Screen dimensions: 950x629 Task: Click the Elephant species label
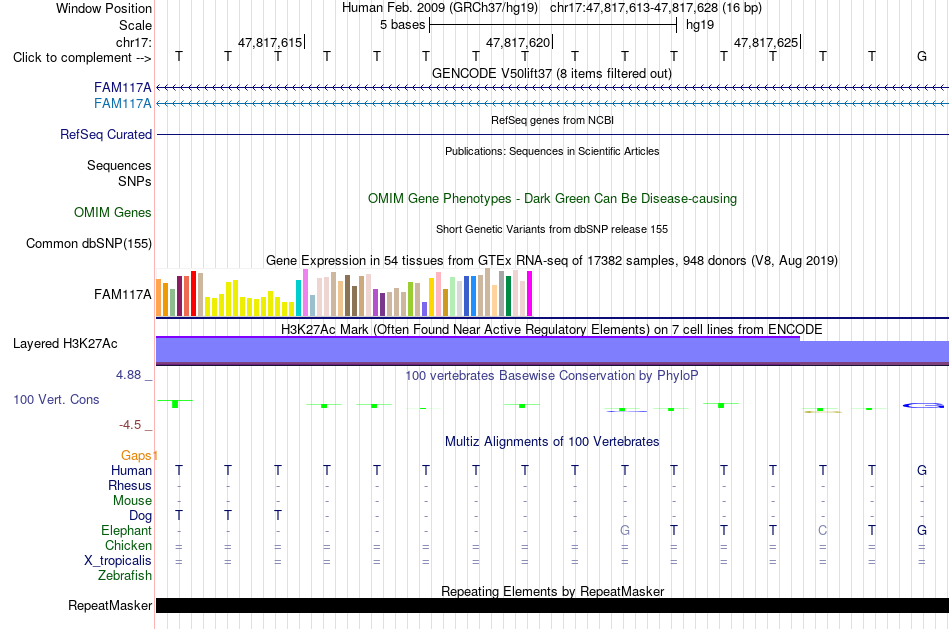pyautogui.click(x=126, y=531)
